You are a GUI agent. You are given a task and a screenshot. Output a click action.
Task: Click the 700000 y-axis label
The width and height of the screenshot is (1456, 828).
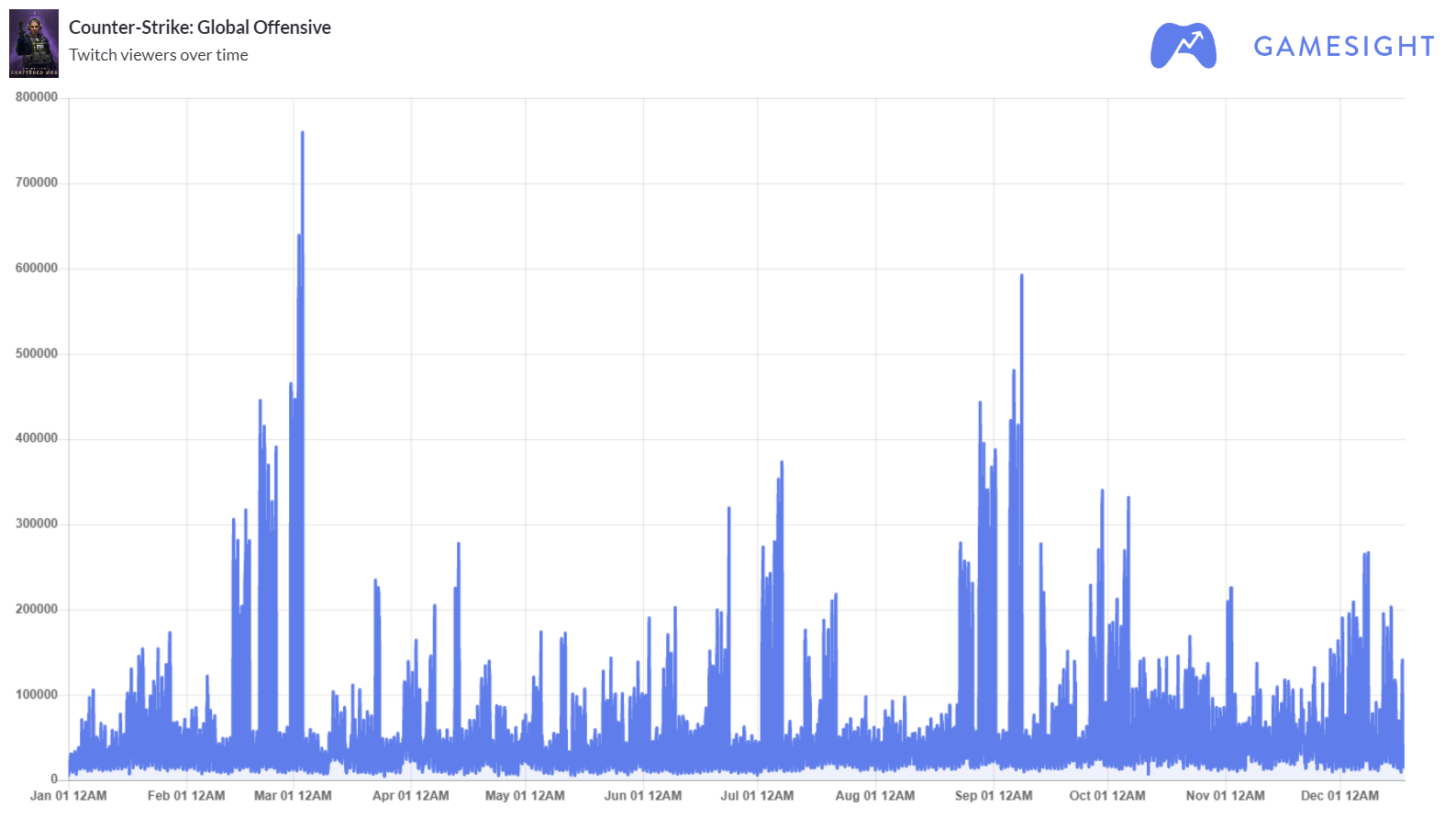coord(37,182)
